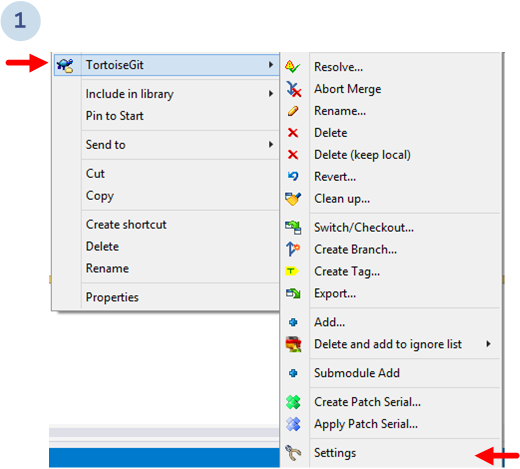The image size is (520, 469).
Task: Click the Rename pencil icon
Action: pos(293,111)
